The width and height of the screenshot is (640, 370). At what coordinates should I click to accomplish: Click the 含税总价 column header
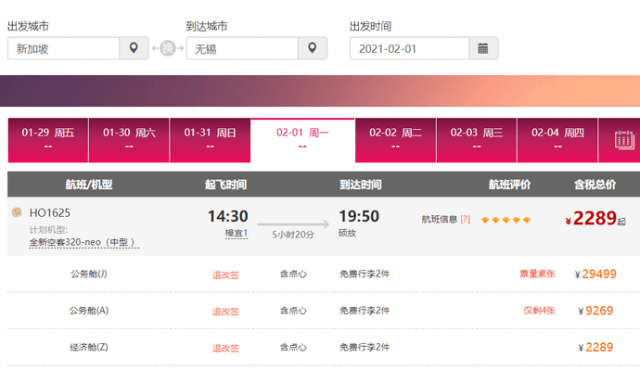(595, 184)
